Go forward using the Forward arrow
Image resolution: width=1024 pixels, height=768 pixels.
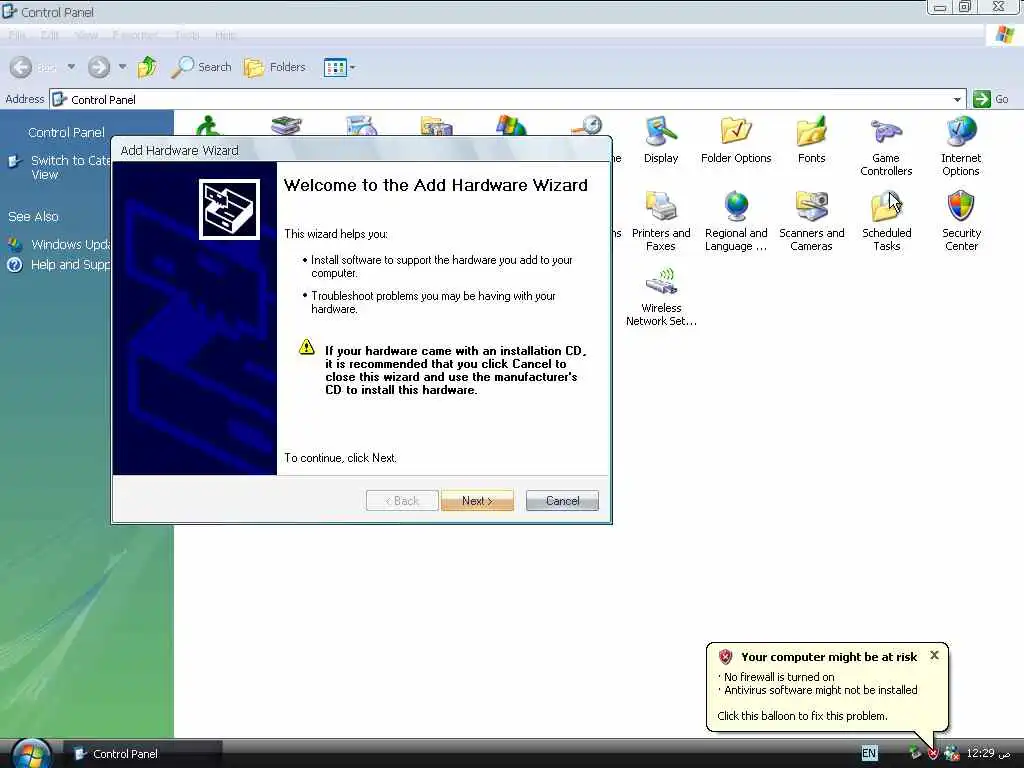click(99, 67)
